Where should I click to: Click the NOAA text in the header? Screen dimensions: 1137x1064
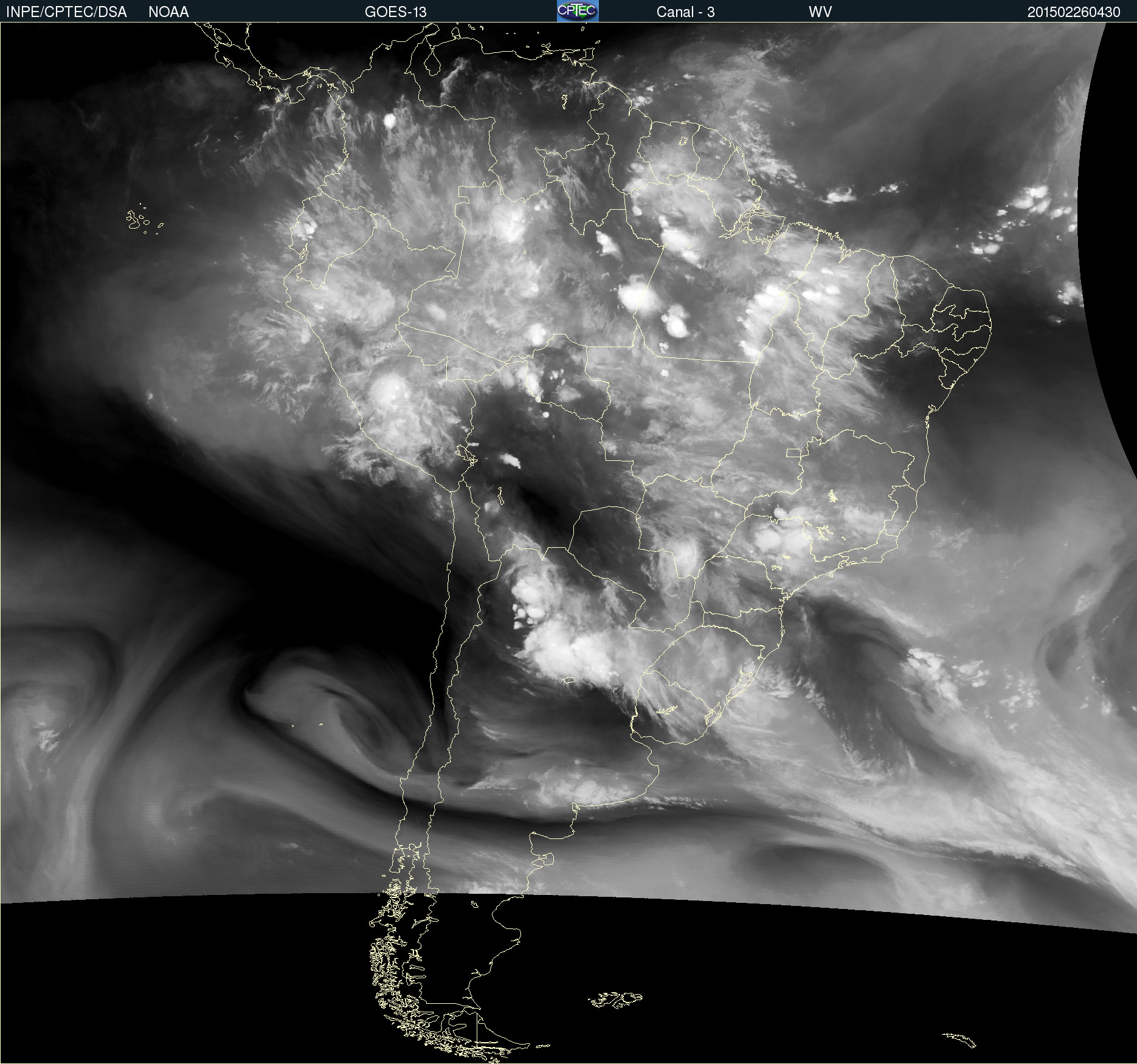pyautogui.click(x=168, y=12)
